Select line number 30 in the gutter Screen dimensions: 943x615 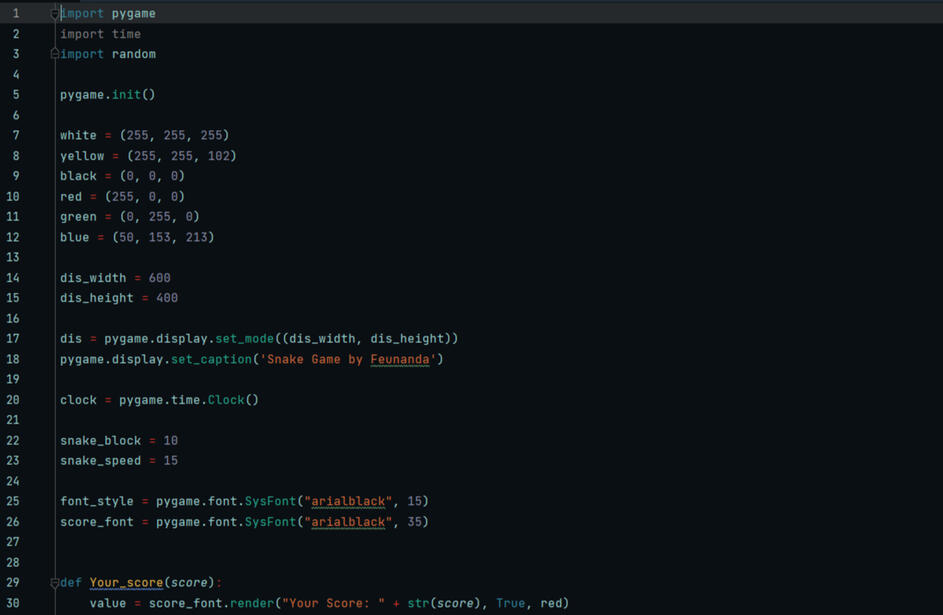(x=14, y=603)
